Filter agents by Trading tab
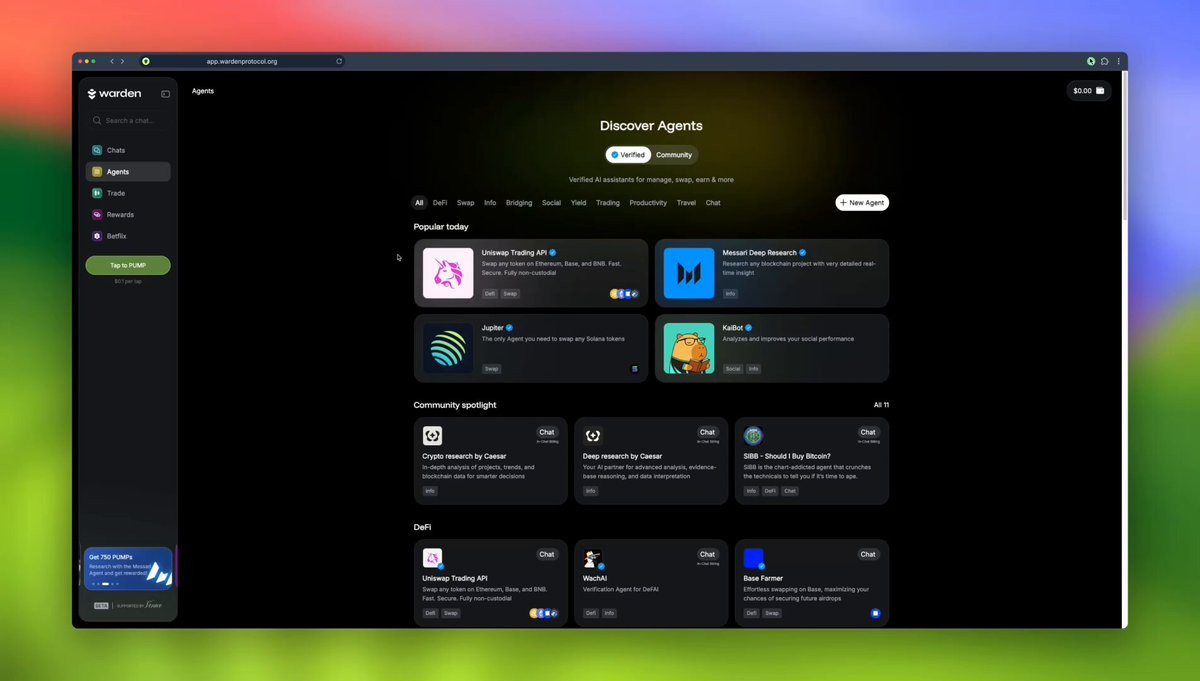1200x681 pixels. click(x=608, y=203)
